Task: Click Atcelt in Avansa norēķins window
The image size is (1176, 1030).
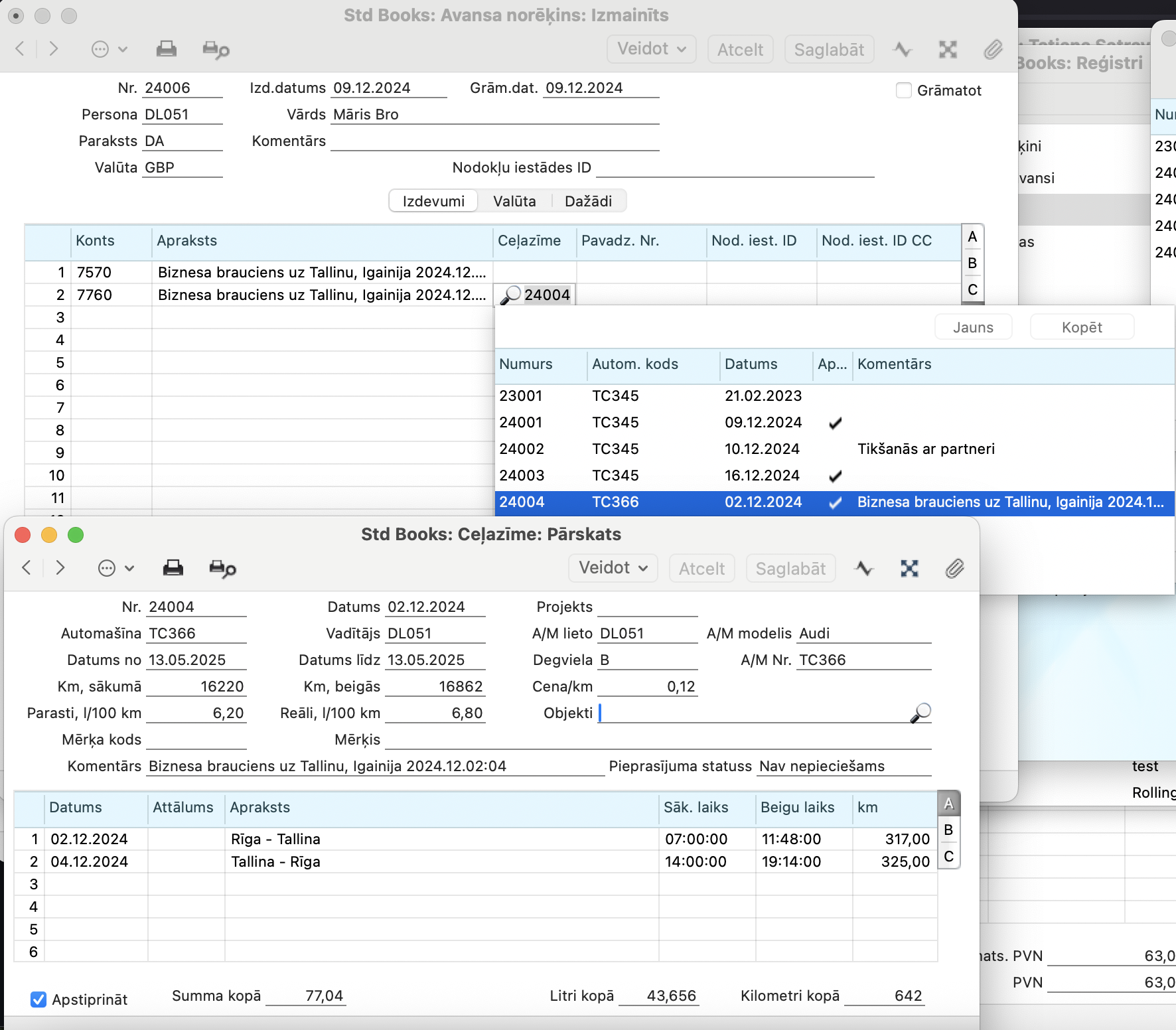Action: 740,49
